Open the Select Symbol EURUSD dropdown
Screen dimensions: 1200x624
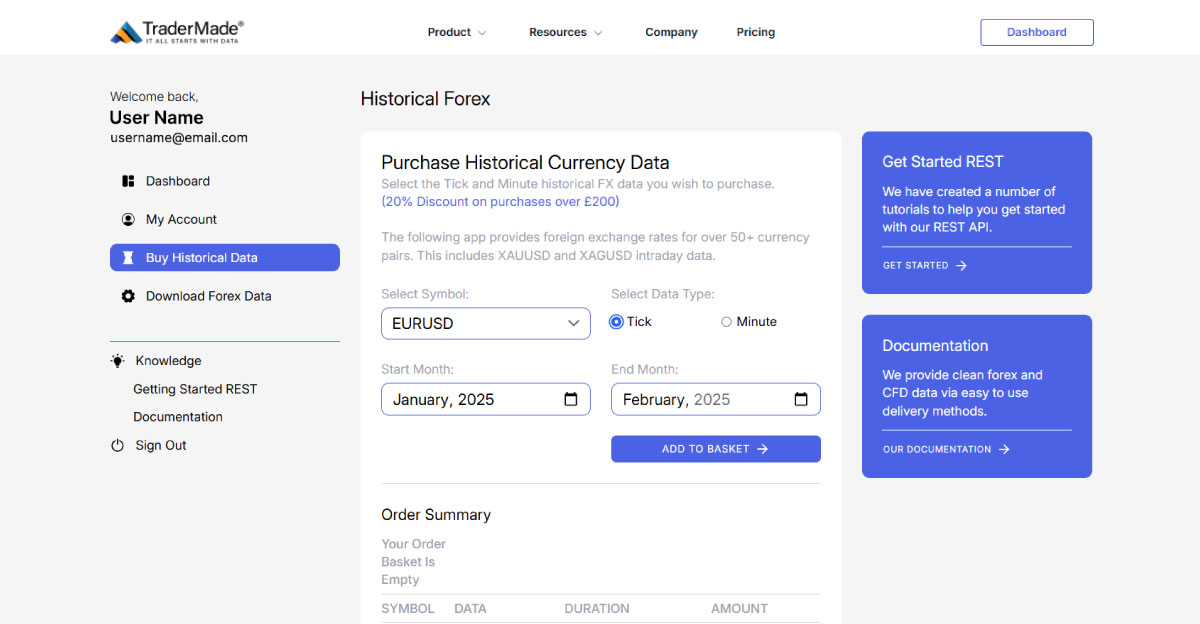(486, 324)
